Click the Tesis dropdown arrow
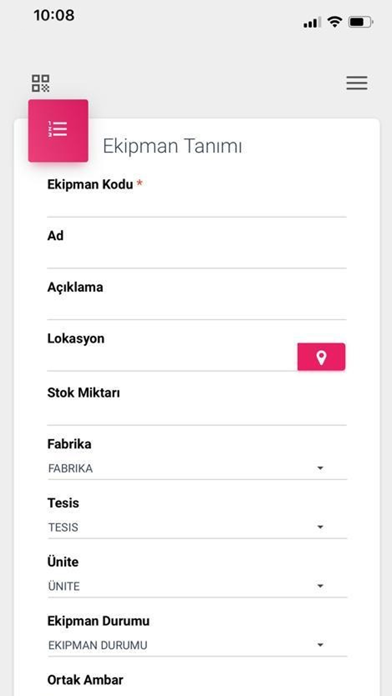Screen dimensions: 392x696 320,527
